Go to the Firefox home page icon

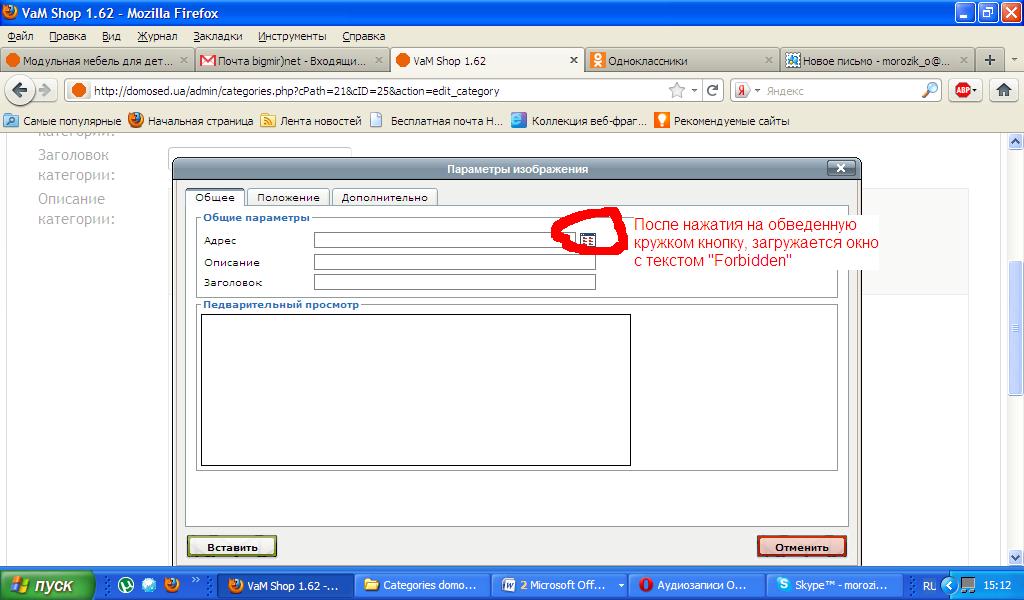click(1003, 90)
